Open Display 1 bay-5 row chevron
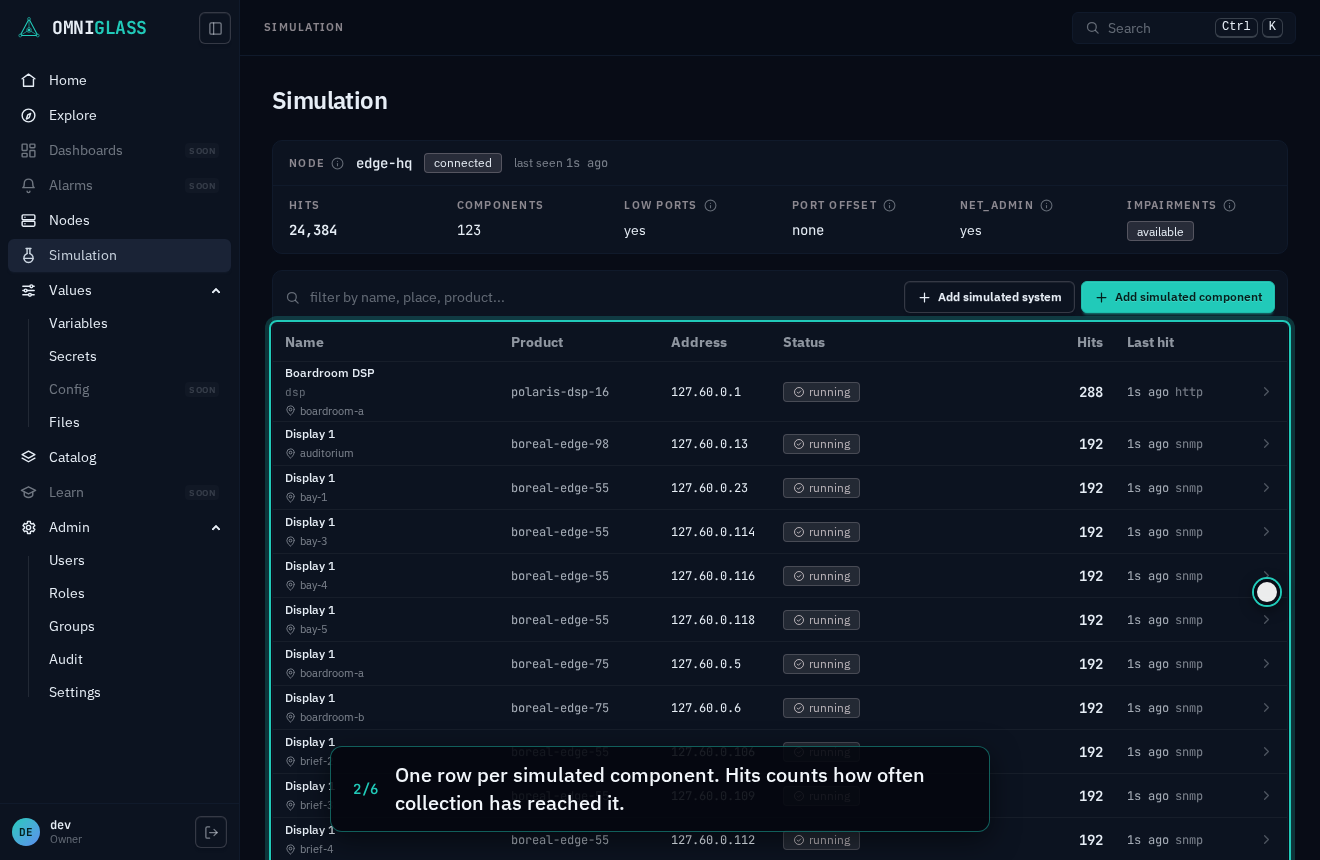 [x=1266, y=620]
